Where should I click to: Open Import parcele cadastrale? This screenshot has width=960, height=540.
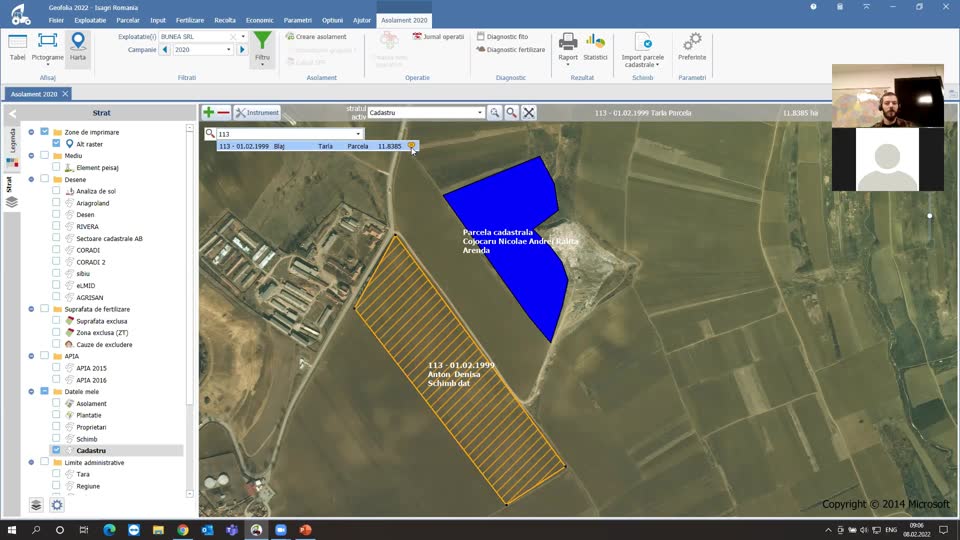pyautogui.click(x=642, y=50)
